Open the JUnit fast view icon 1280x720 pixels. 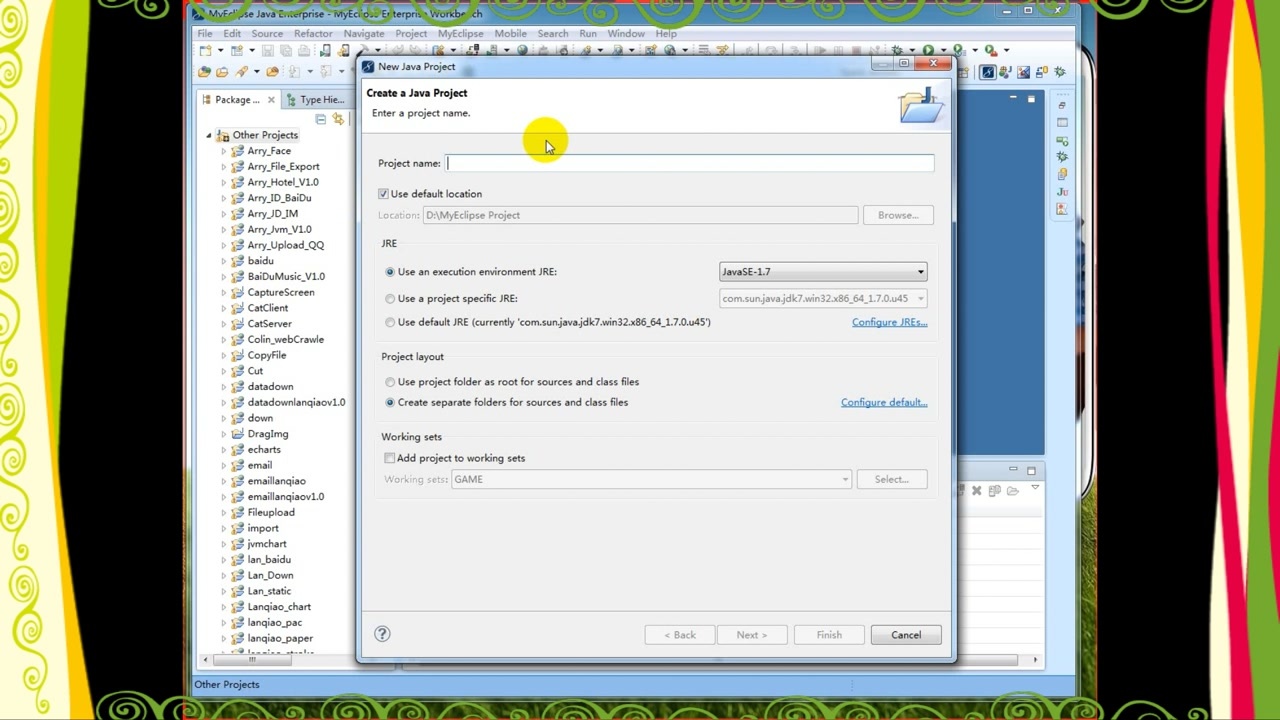(x=1062, y=192)
